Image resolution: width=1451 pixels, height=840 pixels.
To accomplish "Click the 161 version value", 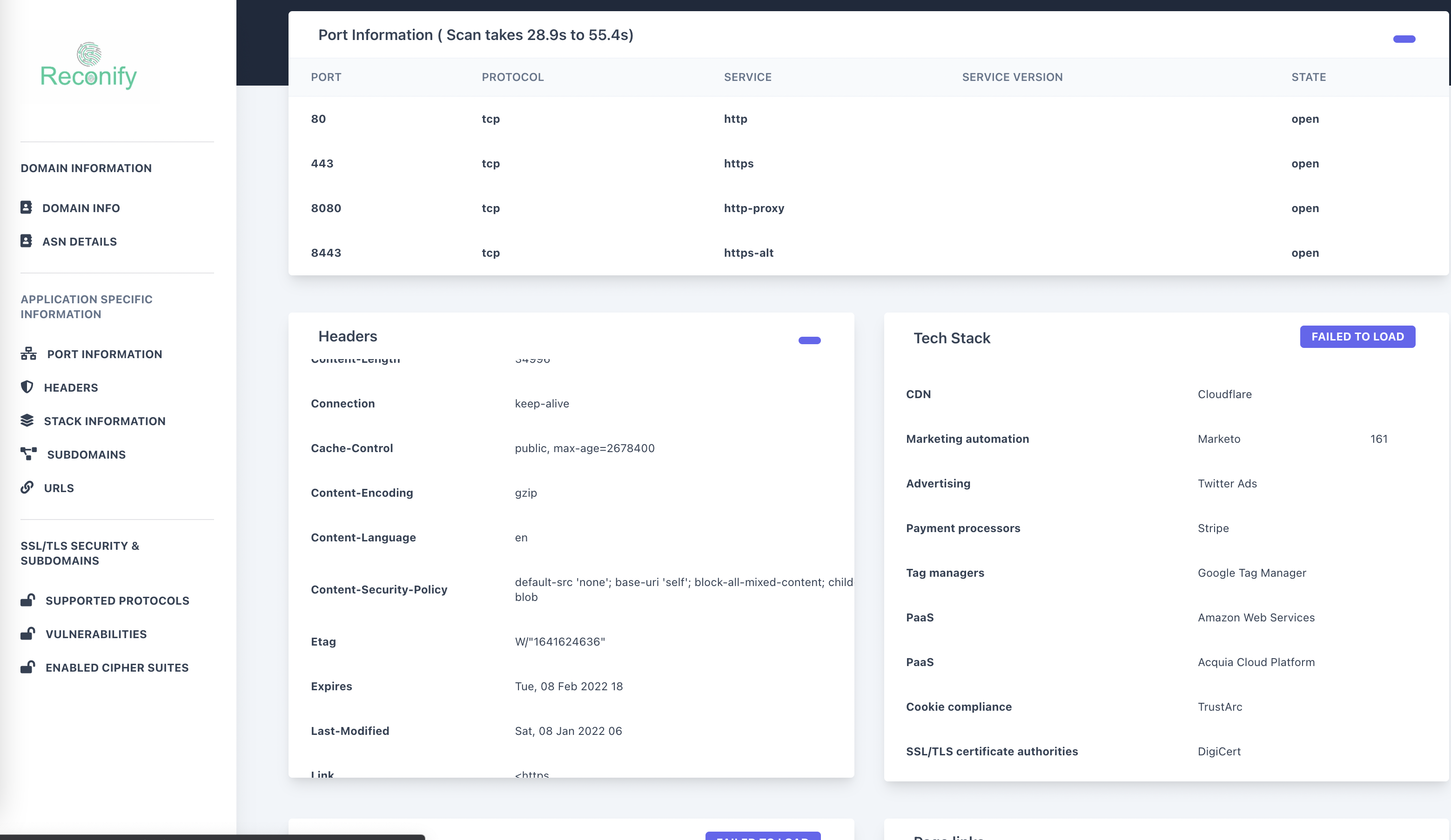I will pos(1379,439).
